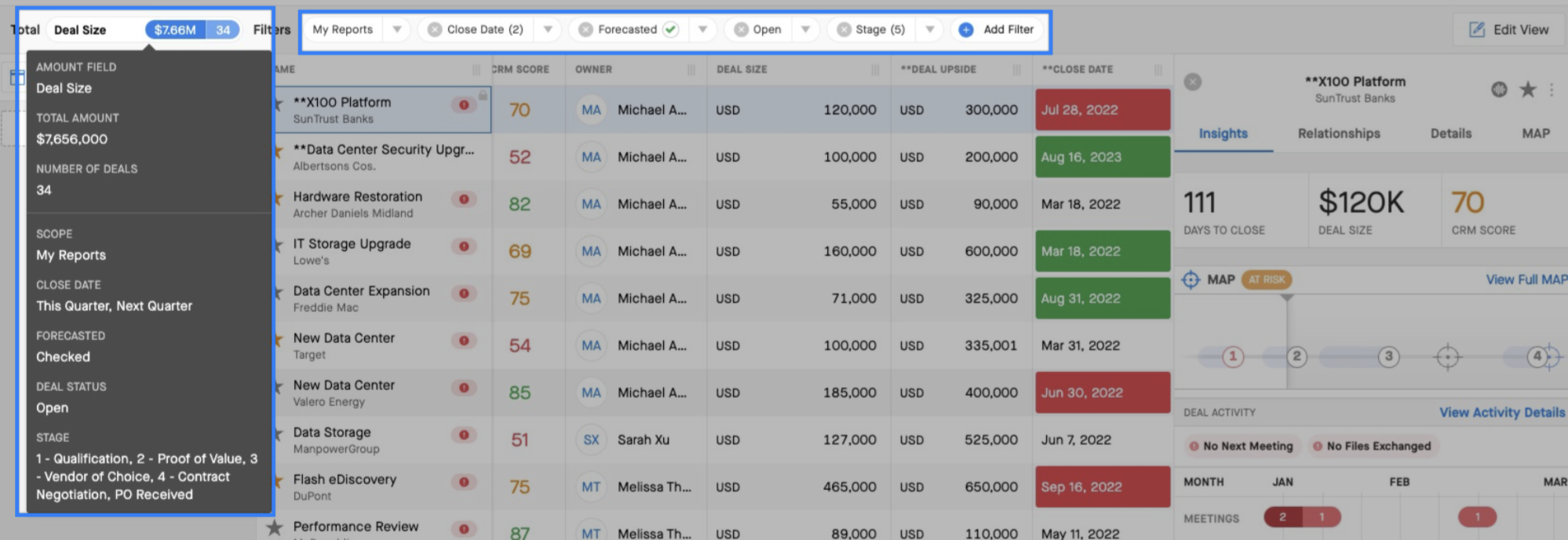
Task: Select the MAP tab in the detail panel
Action: [x=1536, y=133]
